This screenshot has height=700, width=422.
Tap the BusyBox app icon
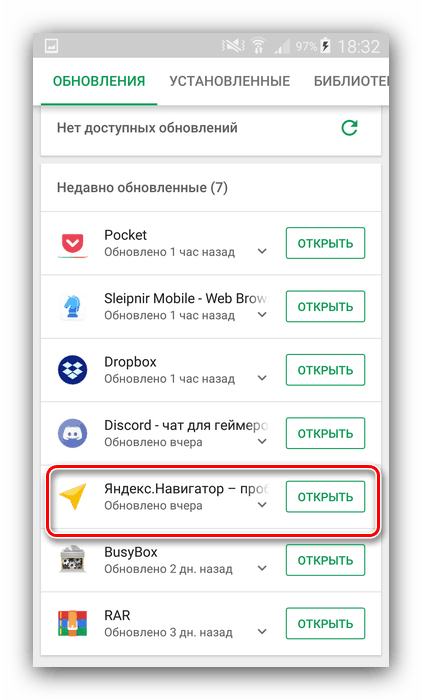[x=72, y=560]
